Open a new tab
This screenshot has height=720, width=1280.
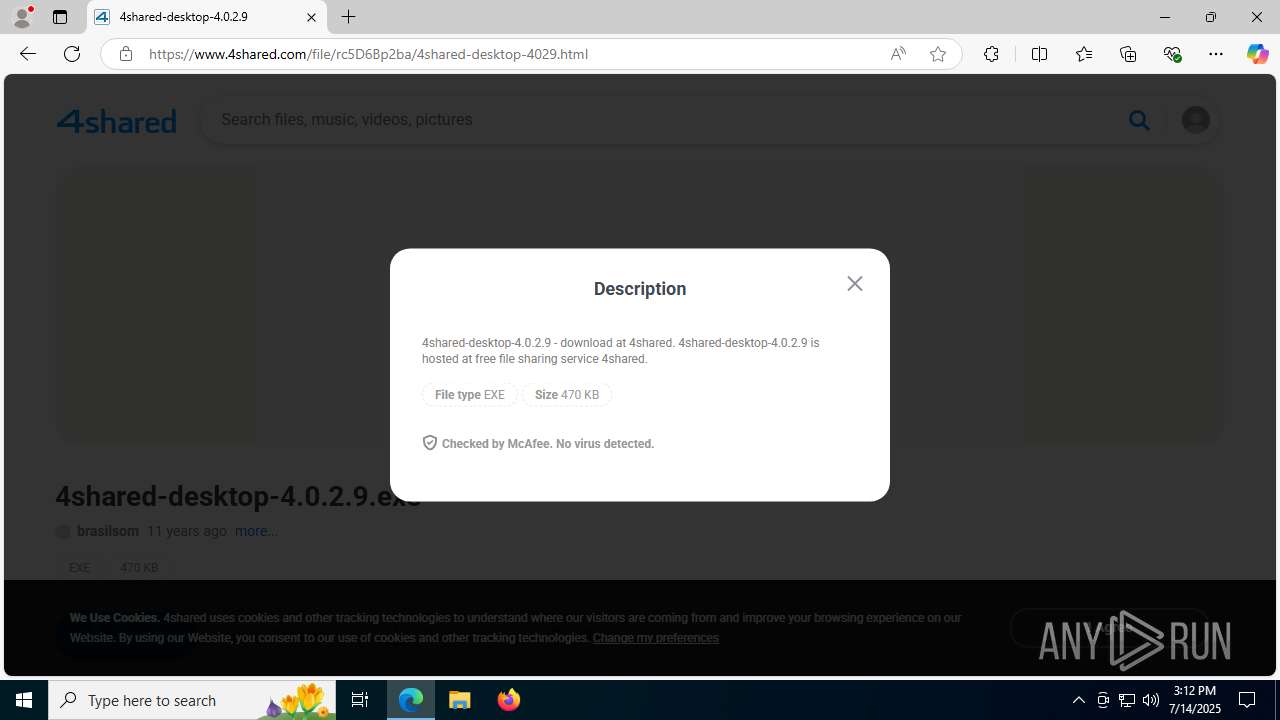(348, 17)
